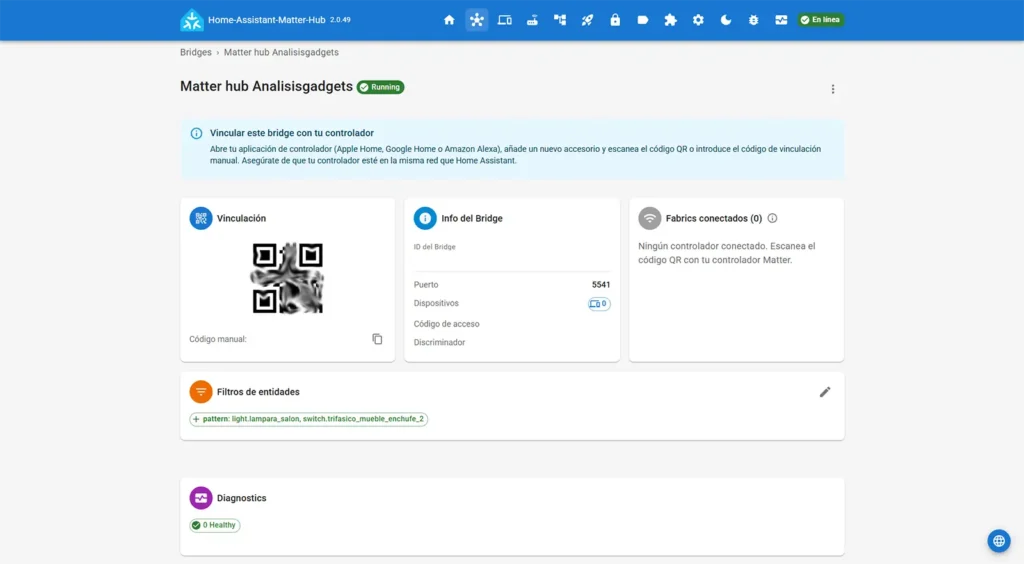
Task: Click the Home-Assistant-Matter-Hub title text
Action: [266, 20]
